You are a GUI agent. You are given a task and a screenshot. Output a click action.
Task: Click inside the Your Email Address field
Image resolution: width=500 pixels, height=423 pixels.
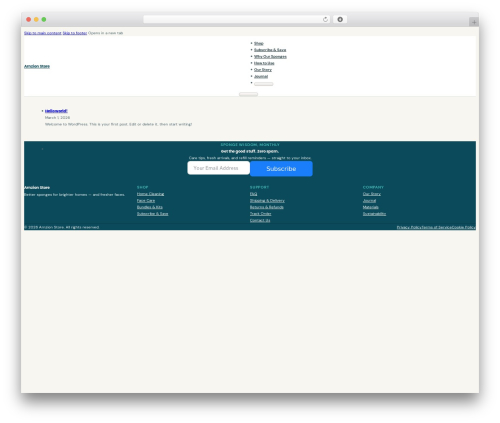pos(219,168)
